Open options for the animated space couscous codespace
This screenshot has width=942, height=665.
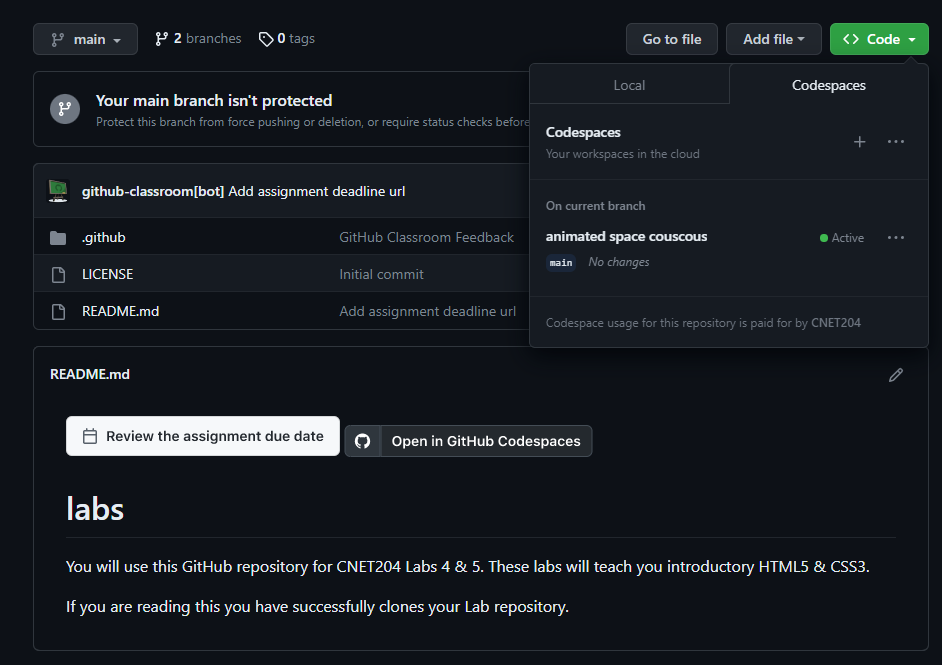(895, 237)
